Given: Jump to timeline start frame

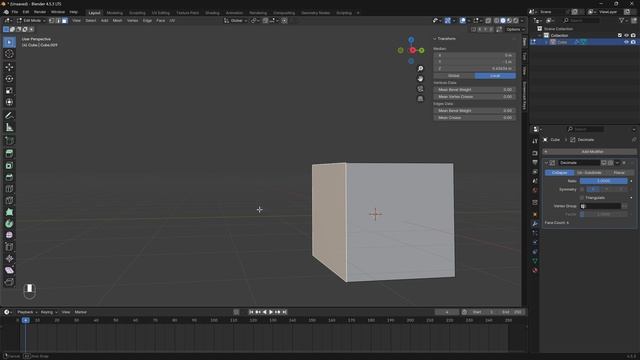Looking at the screenshot, I should point(251,312).
